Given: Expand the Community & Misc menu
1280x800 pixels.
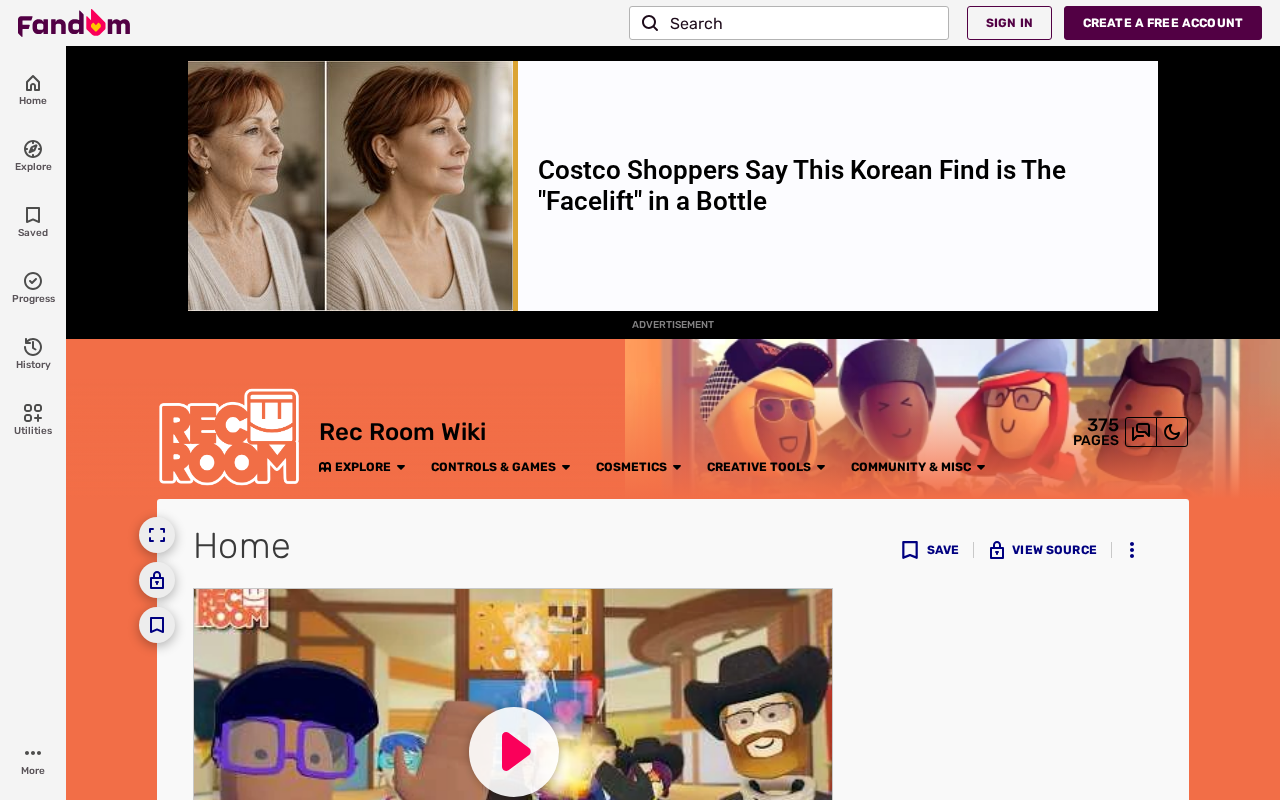Looking at the screenshot, I should point(919,467).
